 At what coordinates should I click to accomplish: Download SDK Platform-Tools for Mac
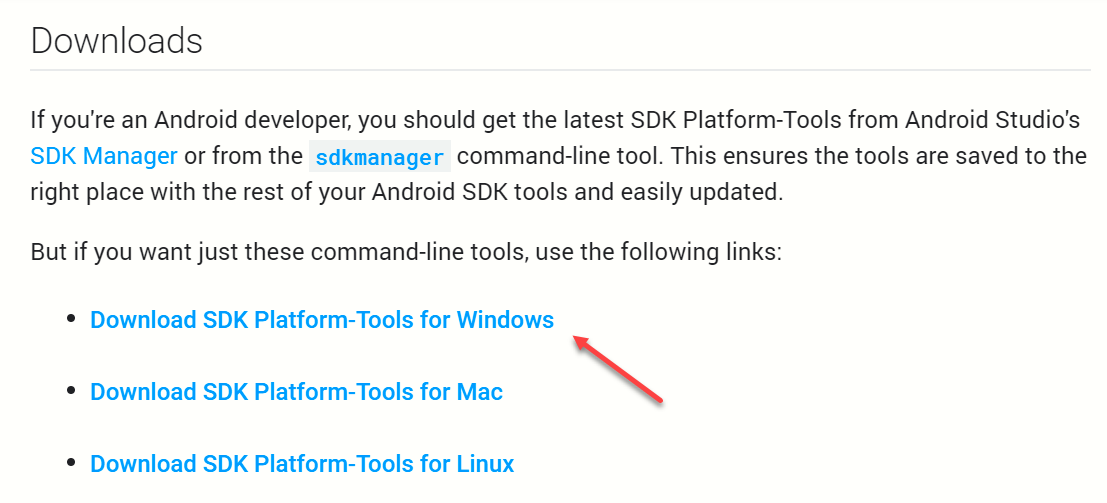[297, 391]
